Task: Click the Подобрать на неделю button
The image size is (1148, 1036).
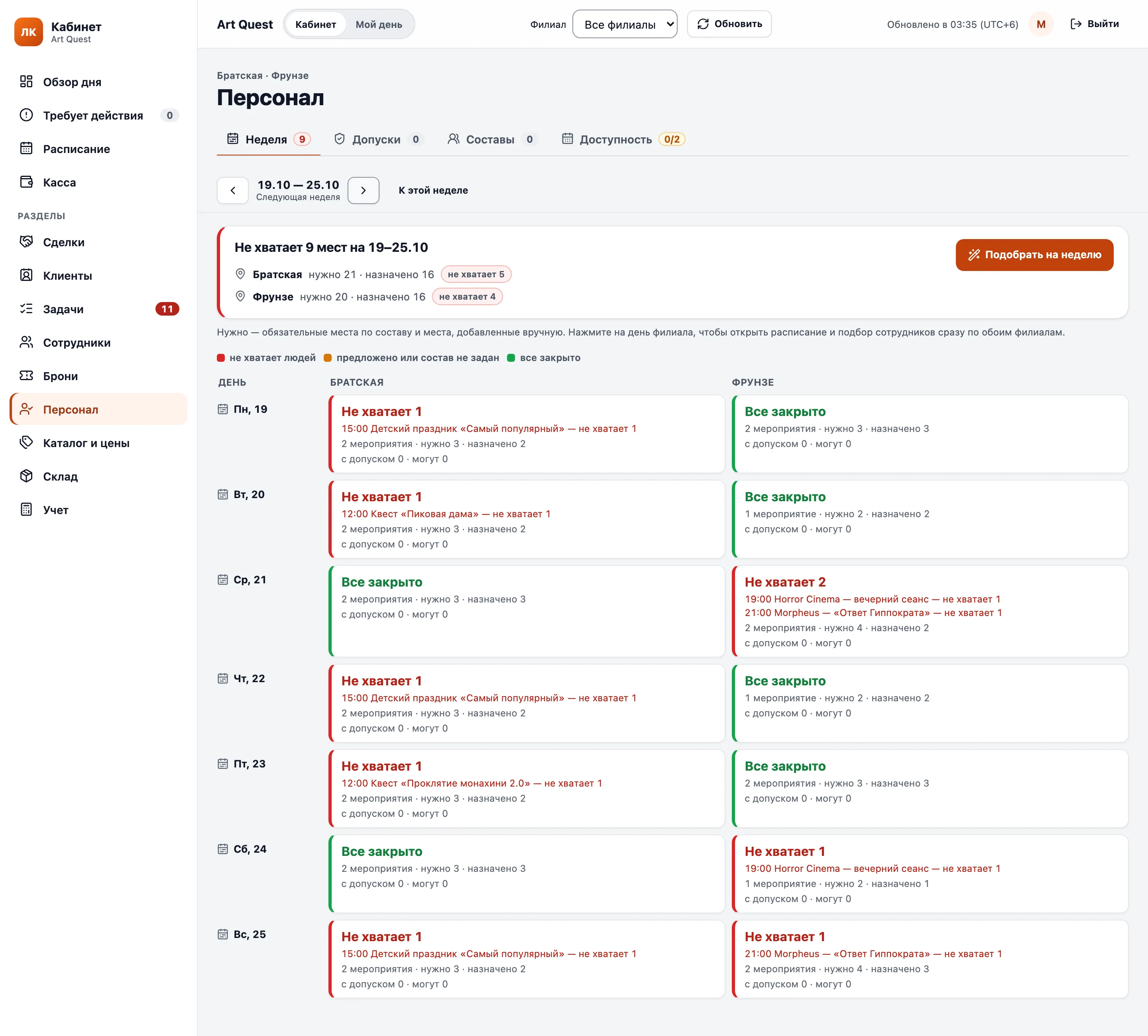Action: [1034, 255]
